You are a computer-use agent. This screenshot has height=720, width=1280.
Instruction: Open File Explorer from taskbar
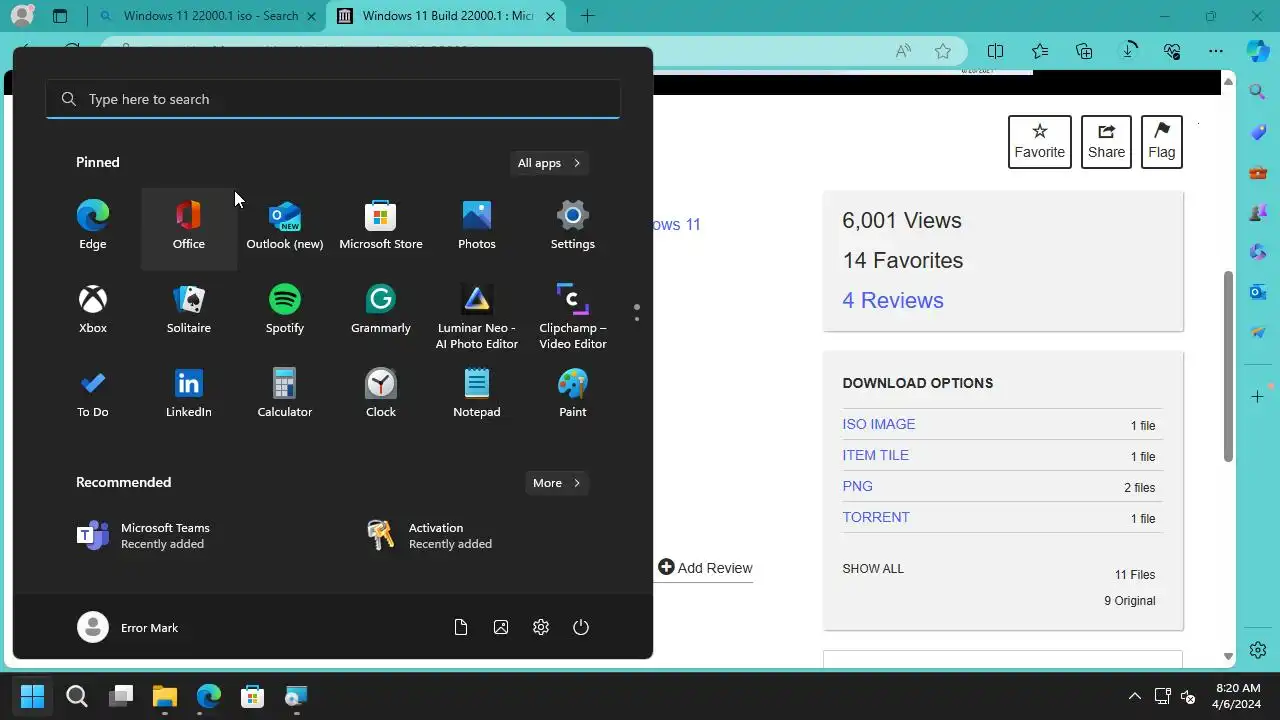click(165, 696)
